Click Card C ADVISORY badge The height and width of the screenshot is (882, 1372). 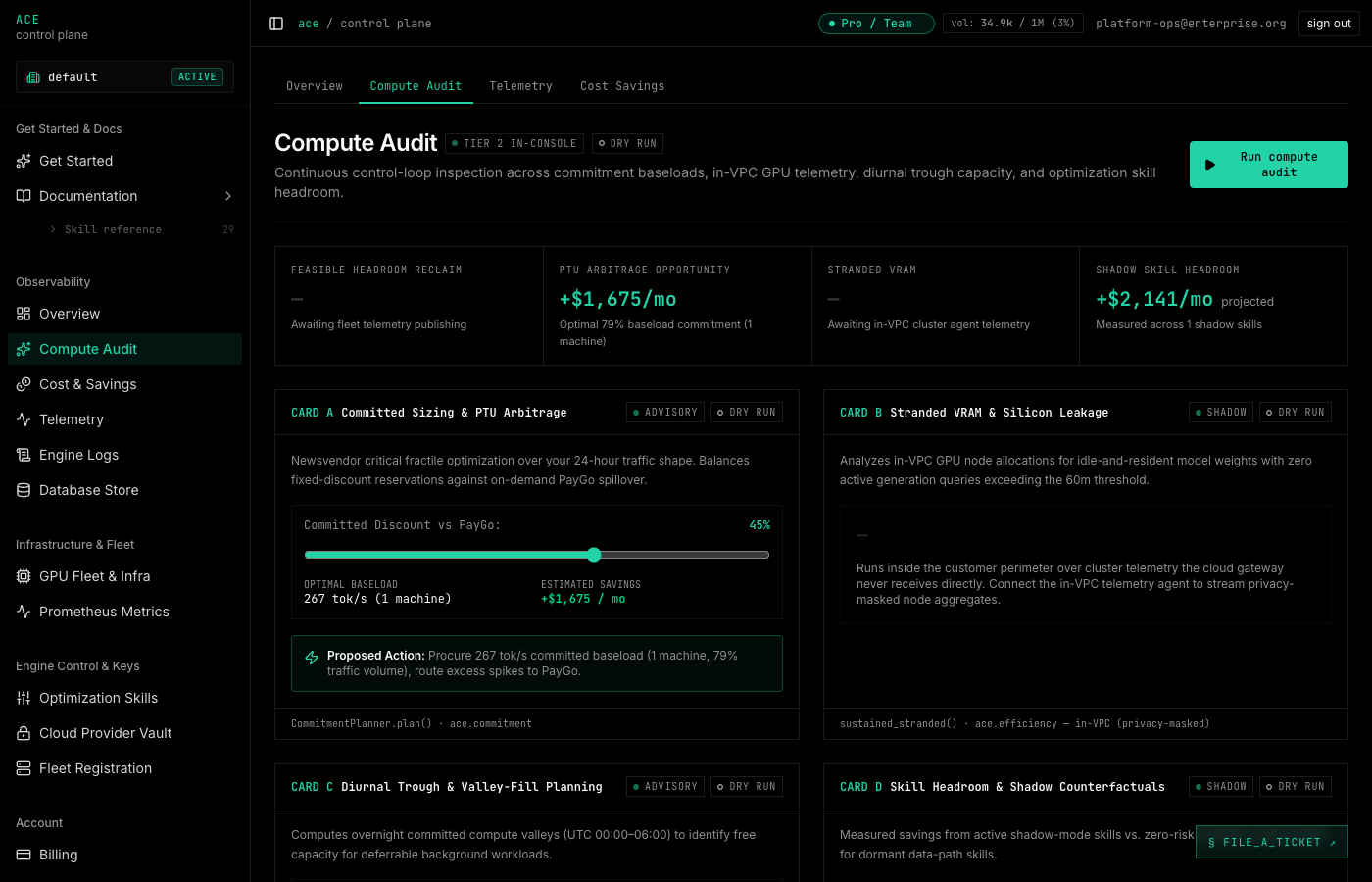pos(665,787)
